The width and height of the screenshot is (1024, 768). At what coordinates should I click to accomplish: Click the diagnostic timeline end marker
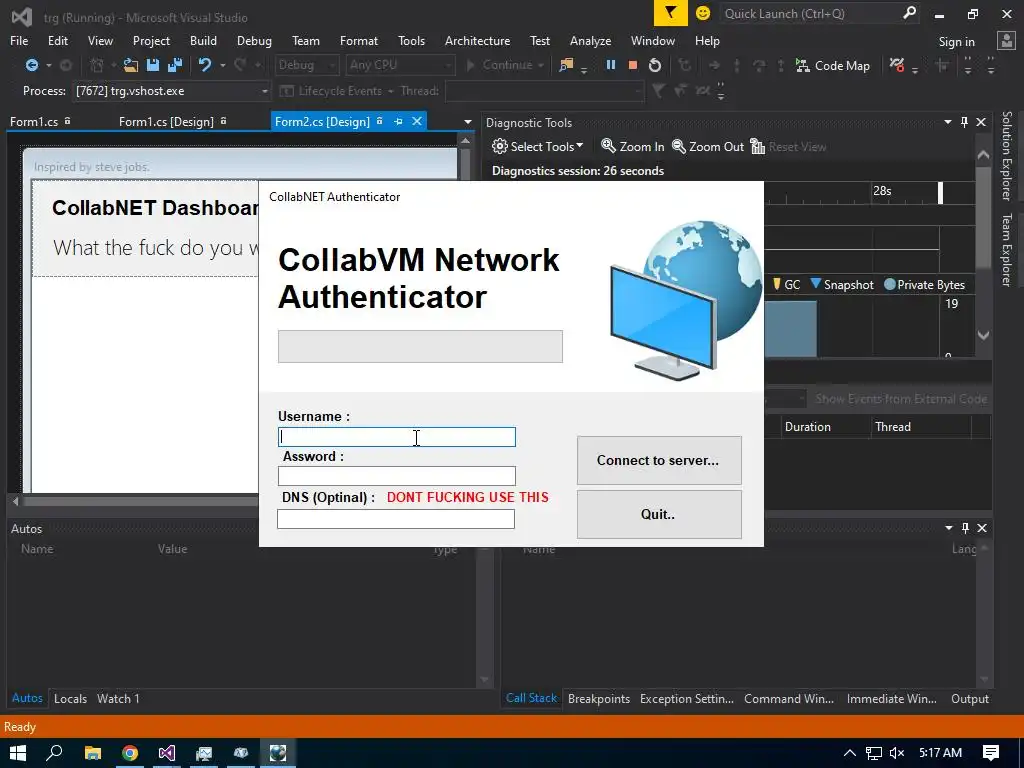(940, 193)
